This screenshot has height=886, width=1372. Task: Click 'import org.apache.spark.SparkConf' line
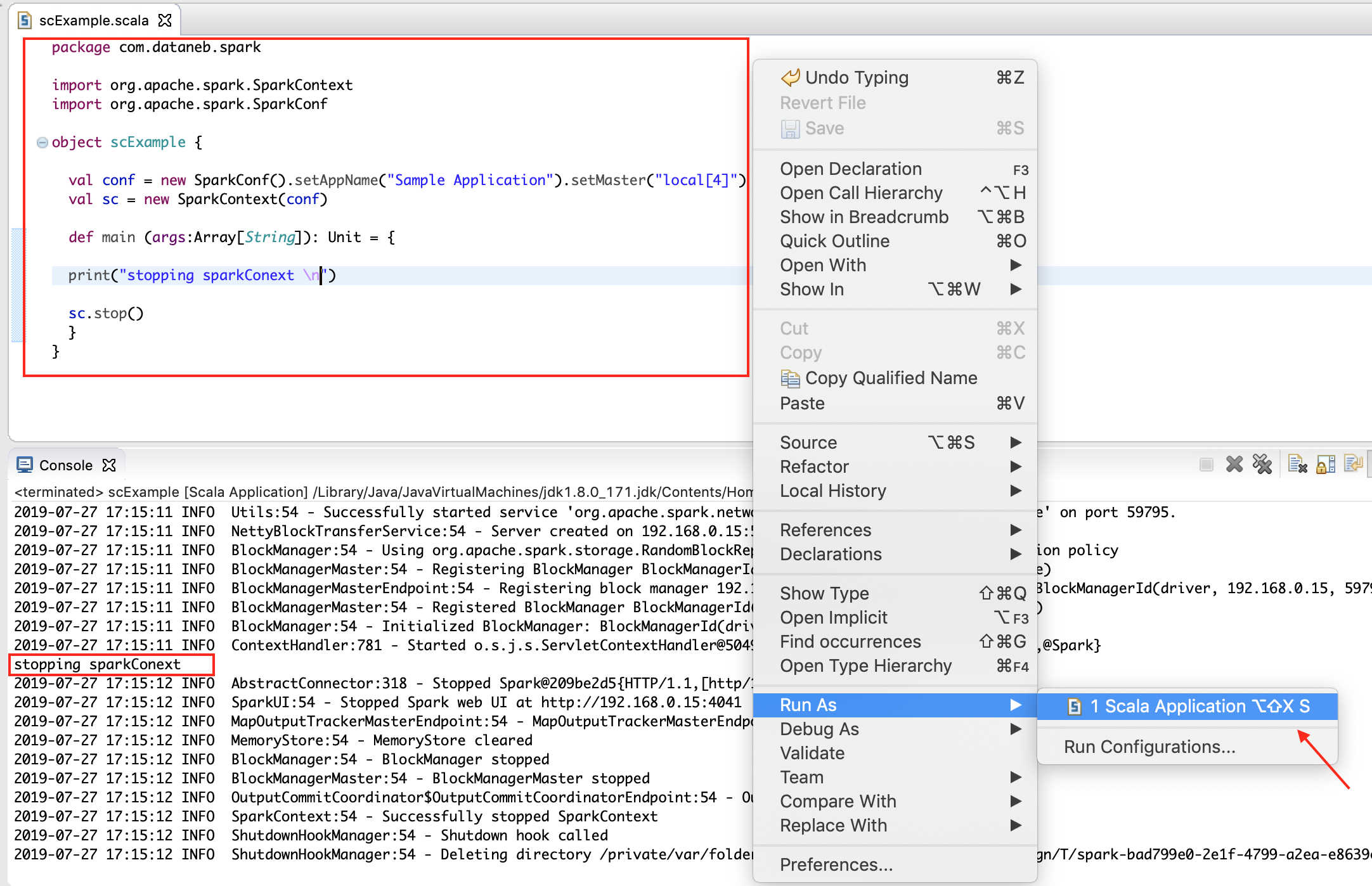[x=190, y=104]
